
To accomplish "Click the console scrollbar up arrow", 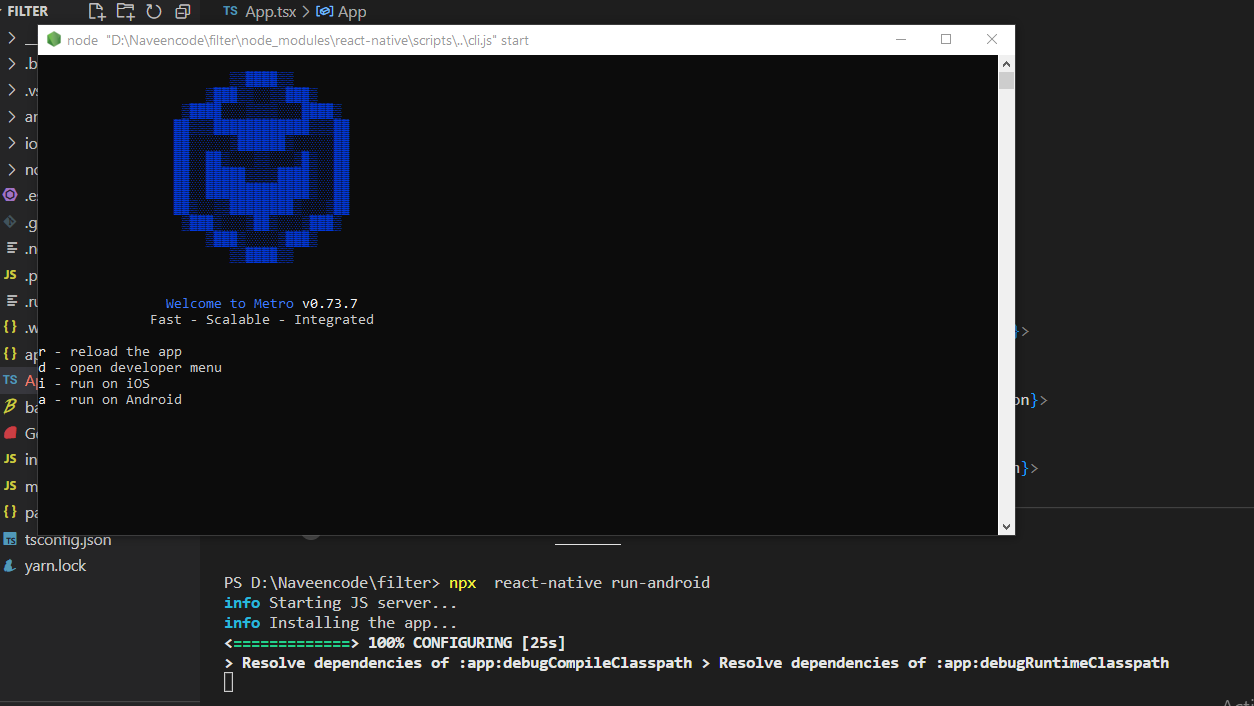I will 1007,63.
